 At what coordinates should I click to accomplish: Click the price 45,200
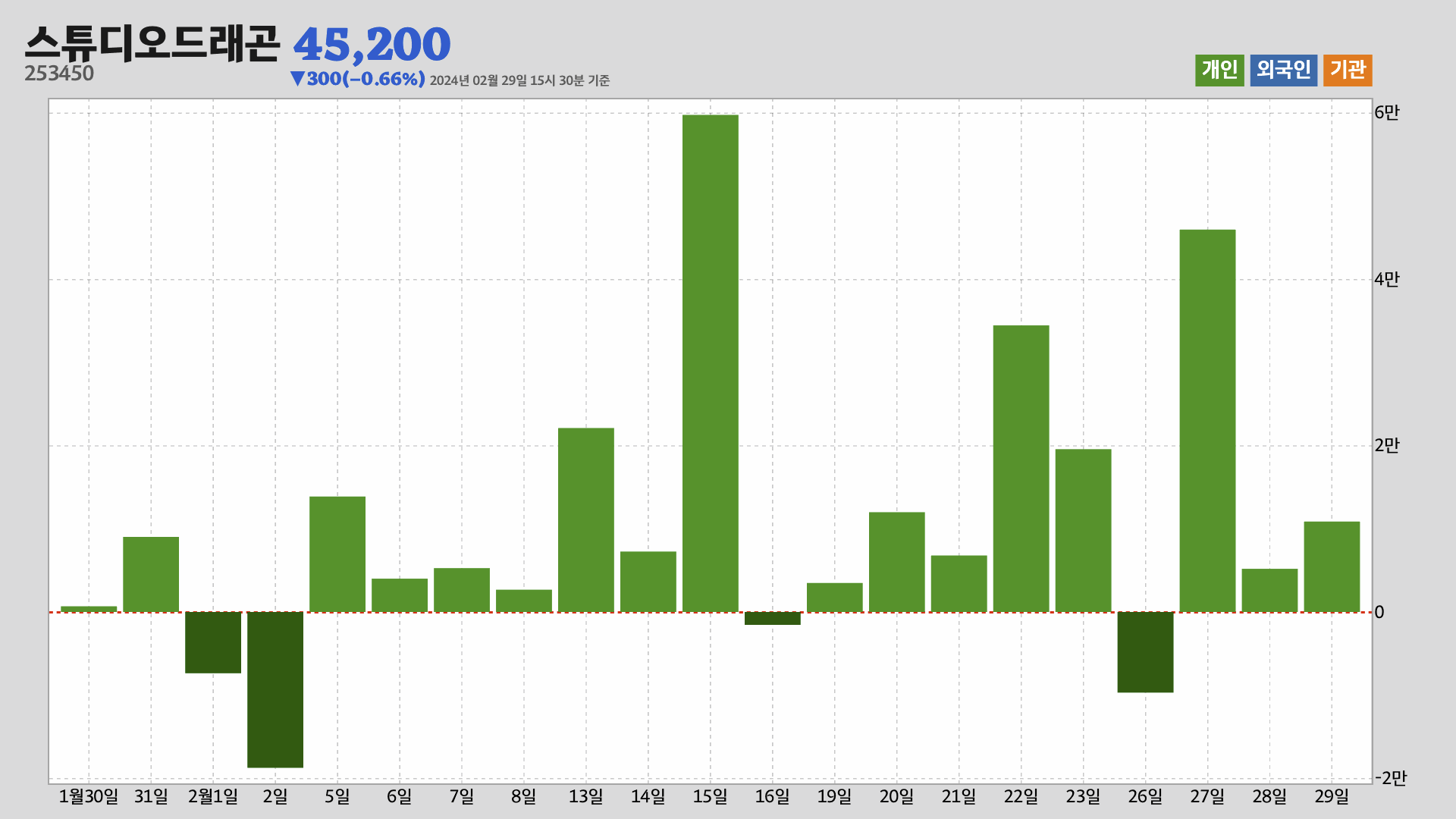tap(372, 45)
